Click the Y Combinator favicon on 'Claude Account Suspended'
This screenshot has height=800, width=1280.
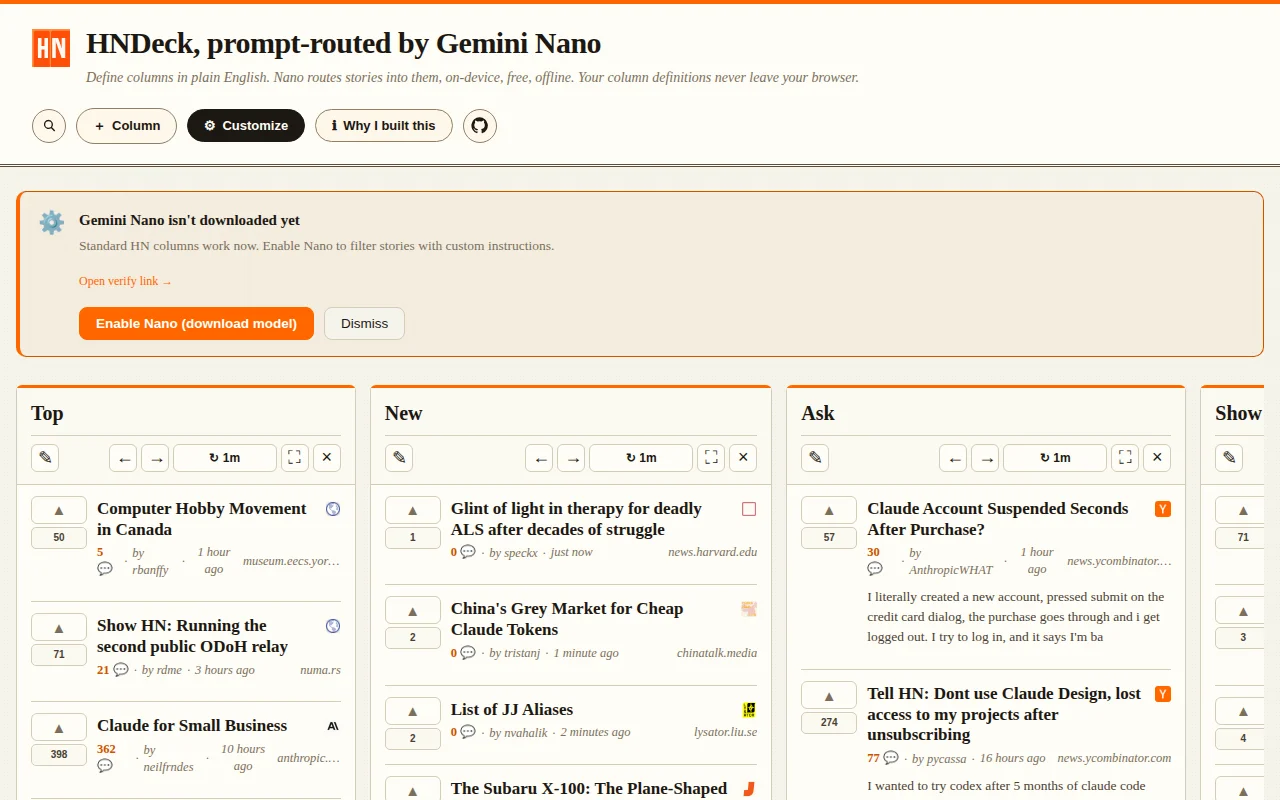tap(1163, 509)
